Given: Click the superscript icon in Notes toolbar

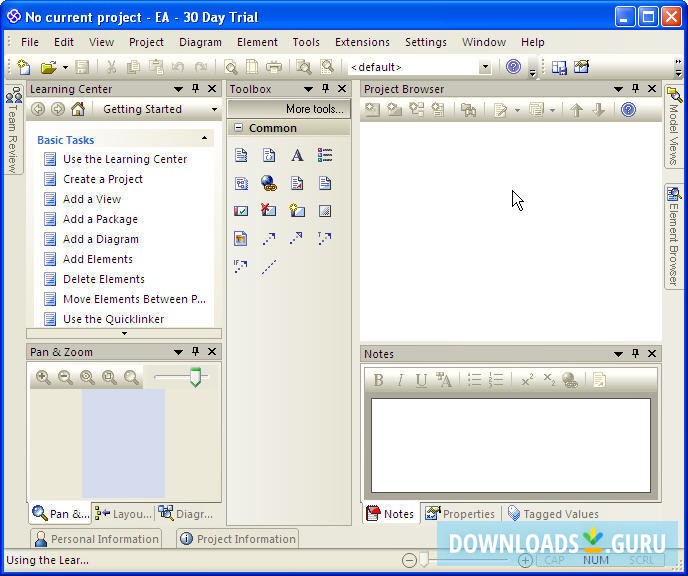Looking at the screenshot, I should [527, 379].
